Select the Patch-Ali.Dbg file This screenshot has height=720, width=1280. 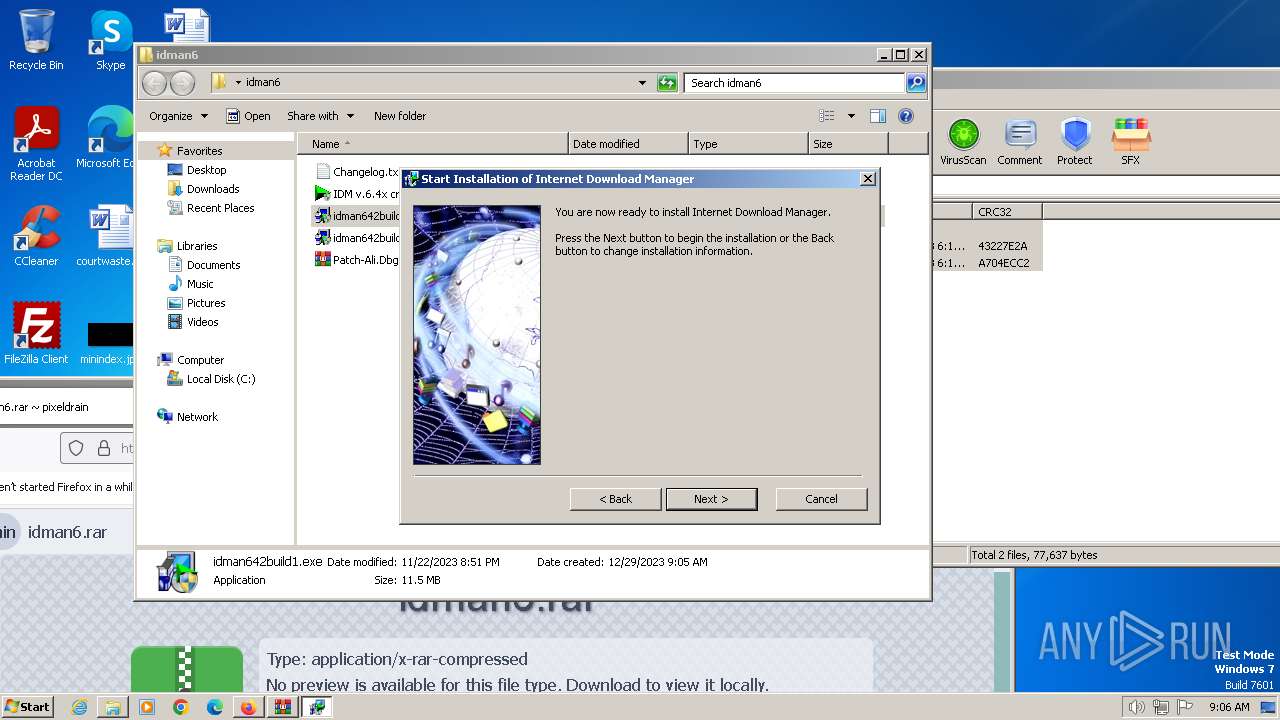[356, 260]
